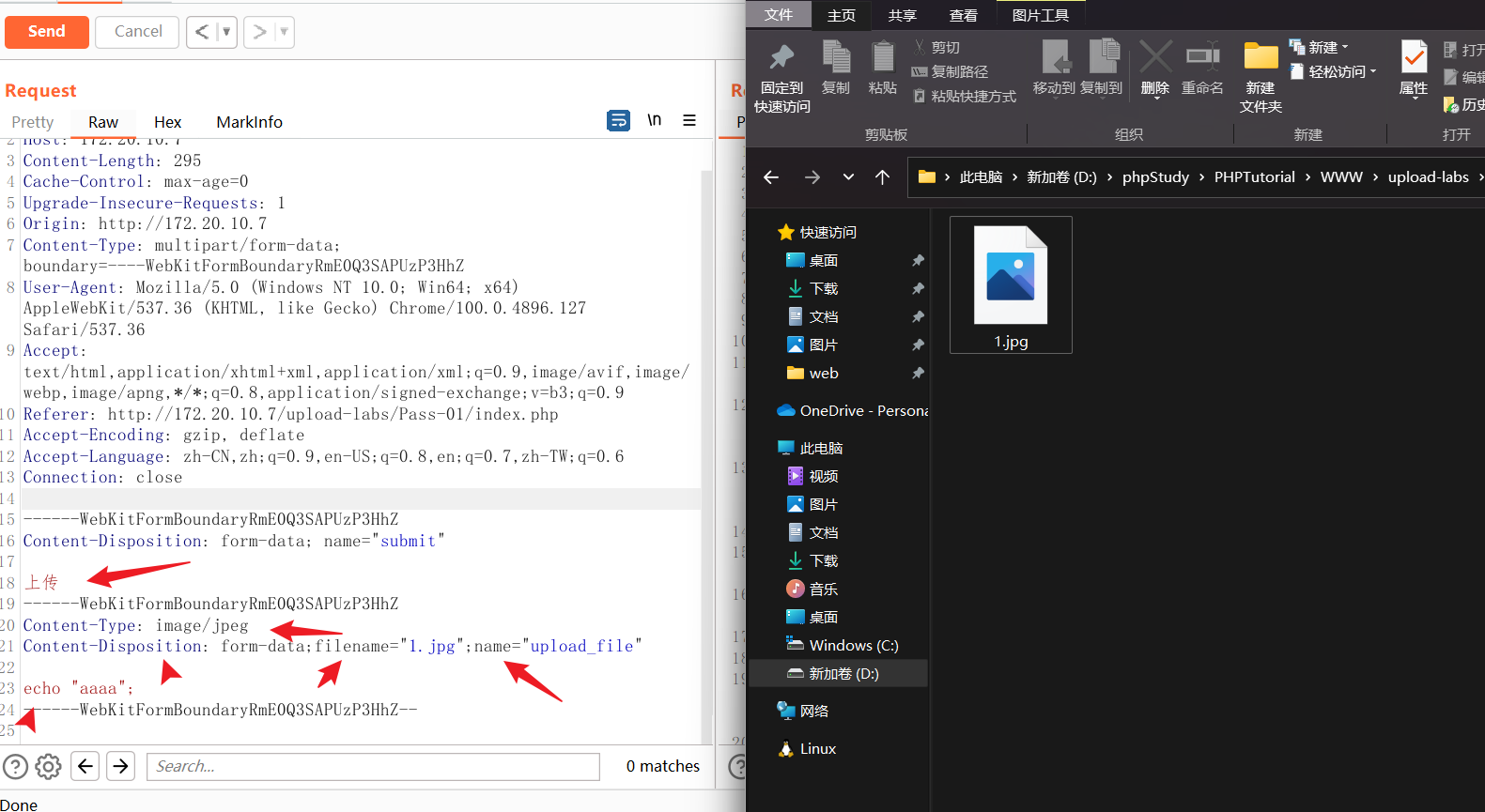Open the 文件 tab in Explorer ribbon
Image resolution: width=1485 pixels, height=812 pixels.
click(779, 15)
